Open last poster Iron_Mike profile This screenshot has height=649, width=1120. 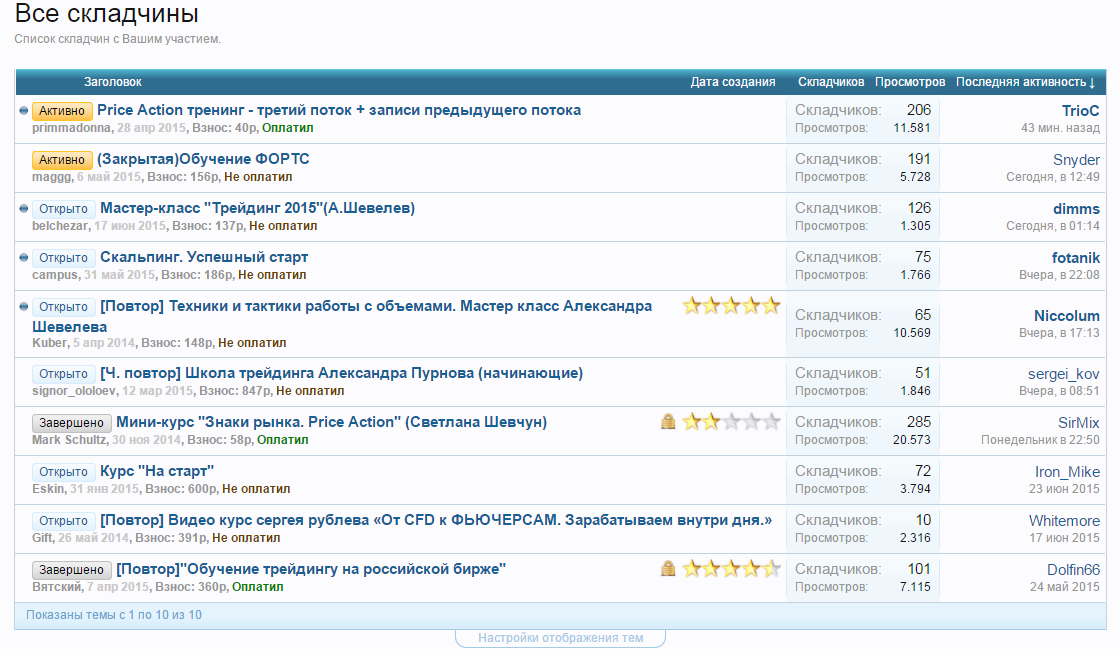coord(1067,472)
